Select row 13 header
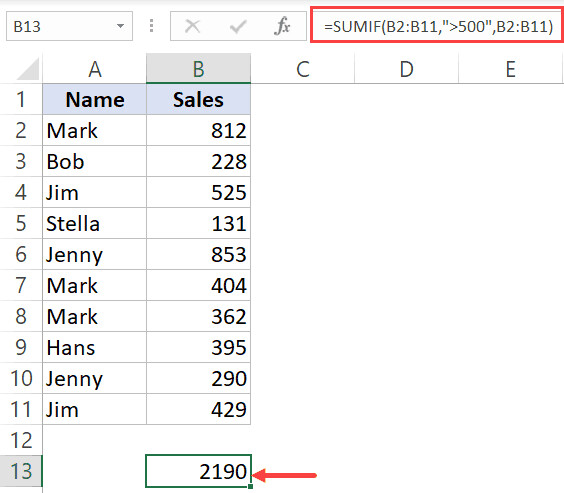The height and width of the screenshot is (493, 564). 21,471
